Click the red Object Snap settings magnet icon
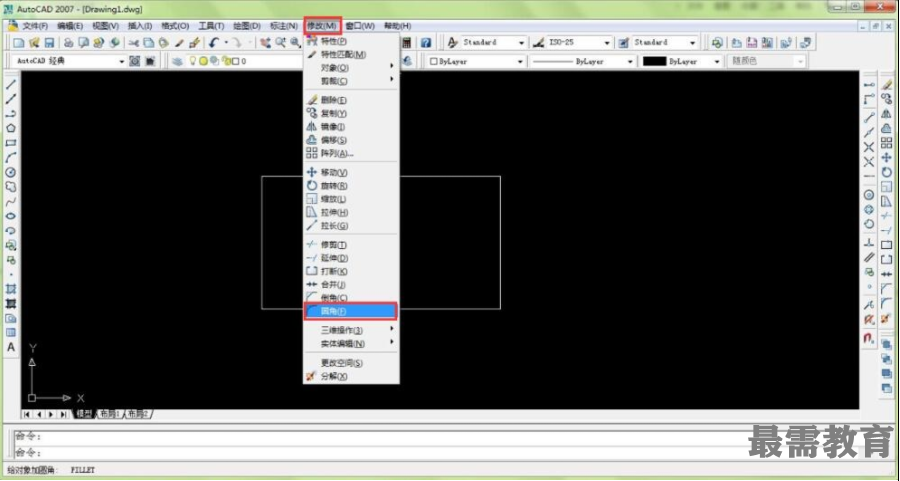 [x=869, y=339]
